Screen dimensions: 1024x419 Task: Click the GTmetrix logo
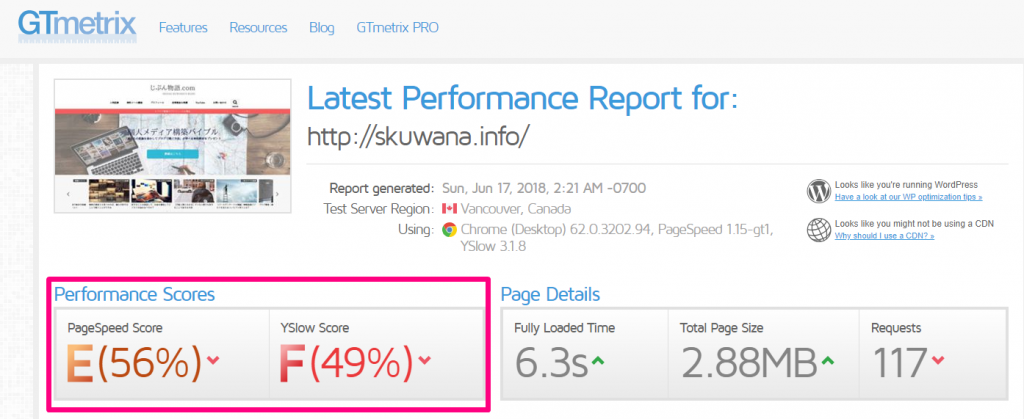pos(77,26)
